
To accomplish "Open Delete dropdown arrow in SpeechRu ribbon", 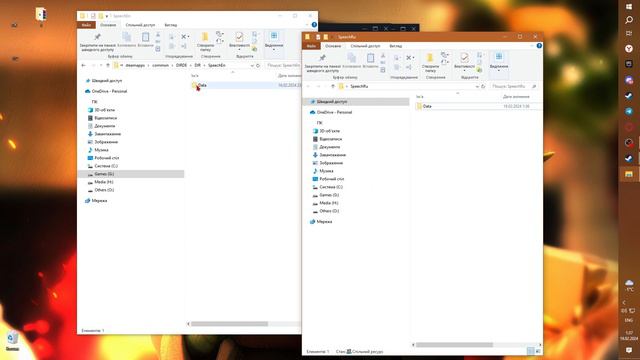I will pos(413,58).
